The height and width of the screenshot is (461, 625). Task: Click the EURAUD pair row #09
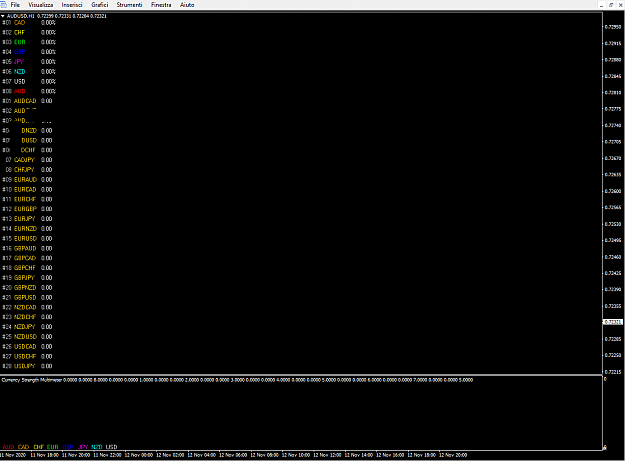[x=27, y=180]
